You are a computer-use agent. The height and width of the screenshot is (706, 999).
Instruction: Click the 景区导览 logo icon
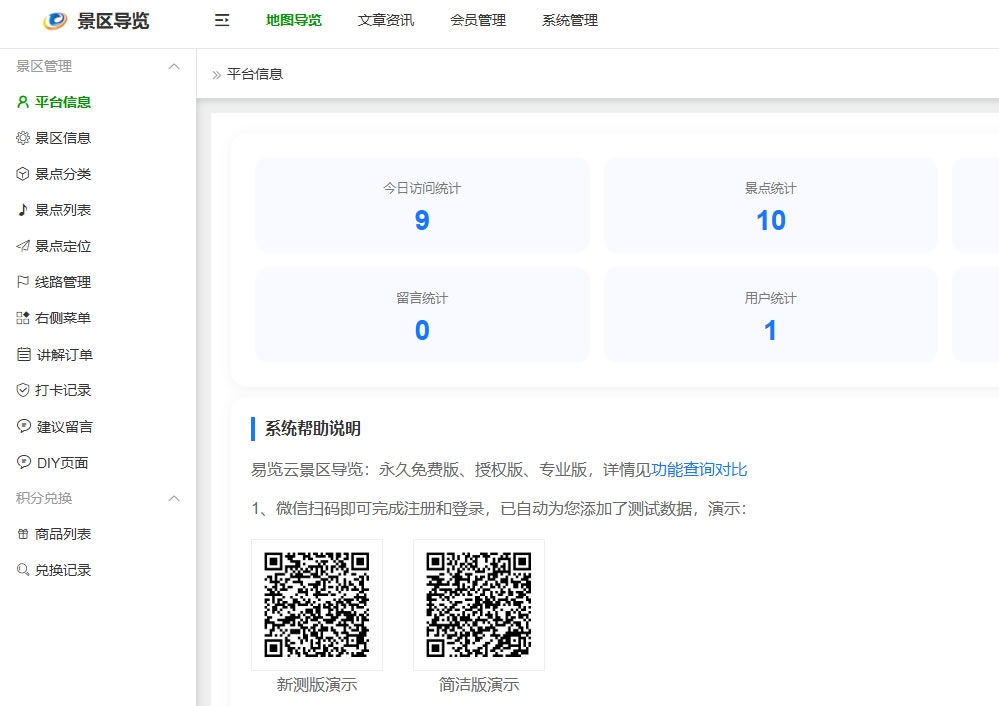pos(55,21)
